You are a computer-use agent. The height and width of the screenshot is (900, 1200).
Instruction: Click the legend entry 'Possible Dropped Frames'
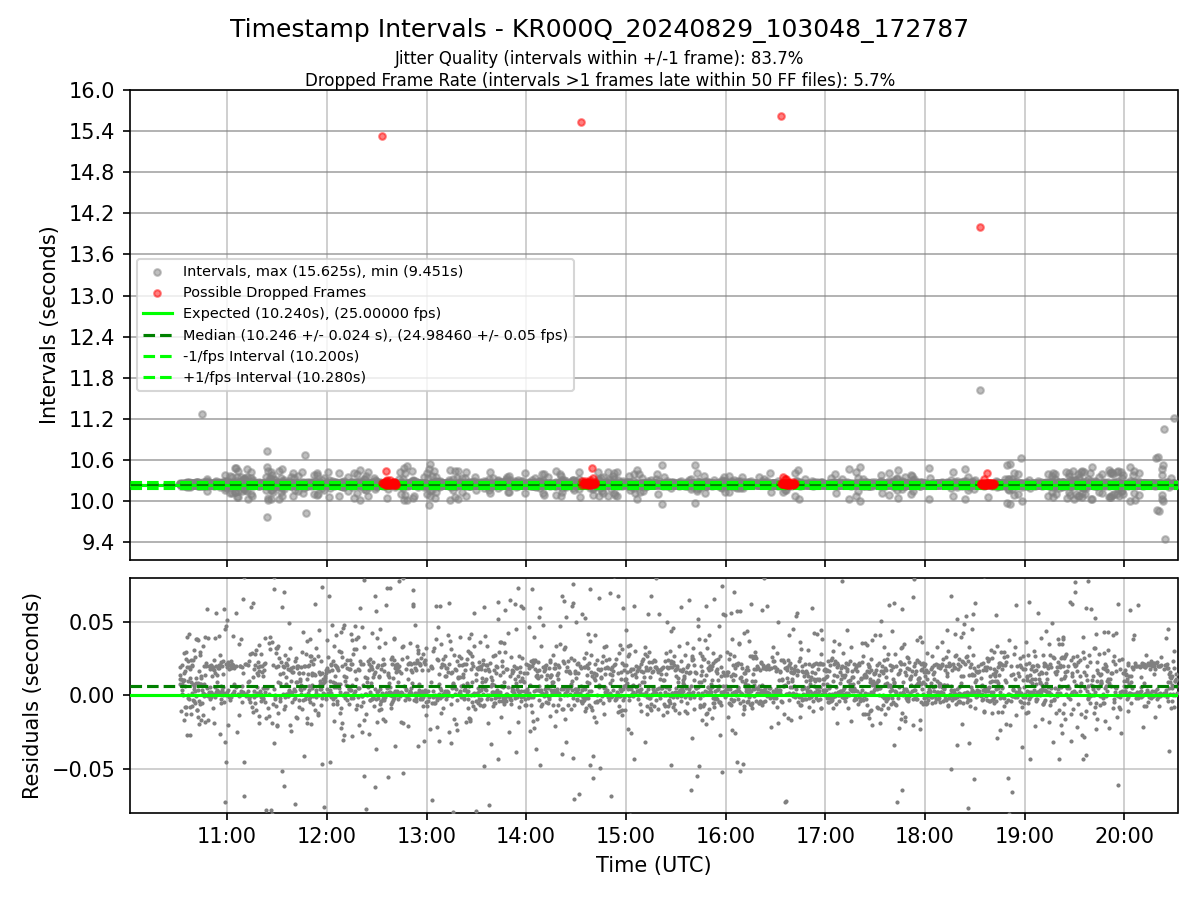click(274, 292)
